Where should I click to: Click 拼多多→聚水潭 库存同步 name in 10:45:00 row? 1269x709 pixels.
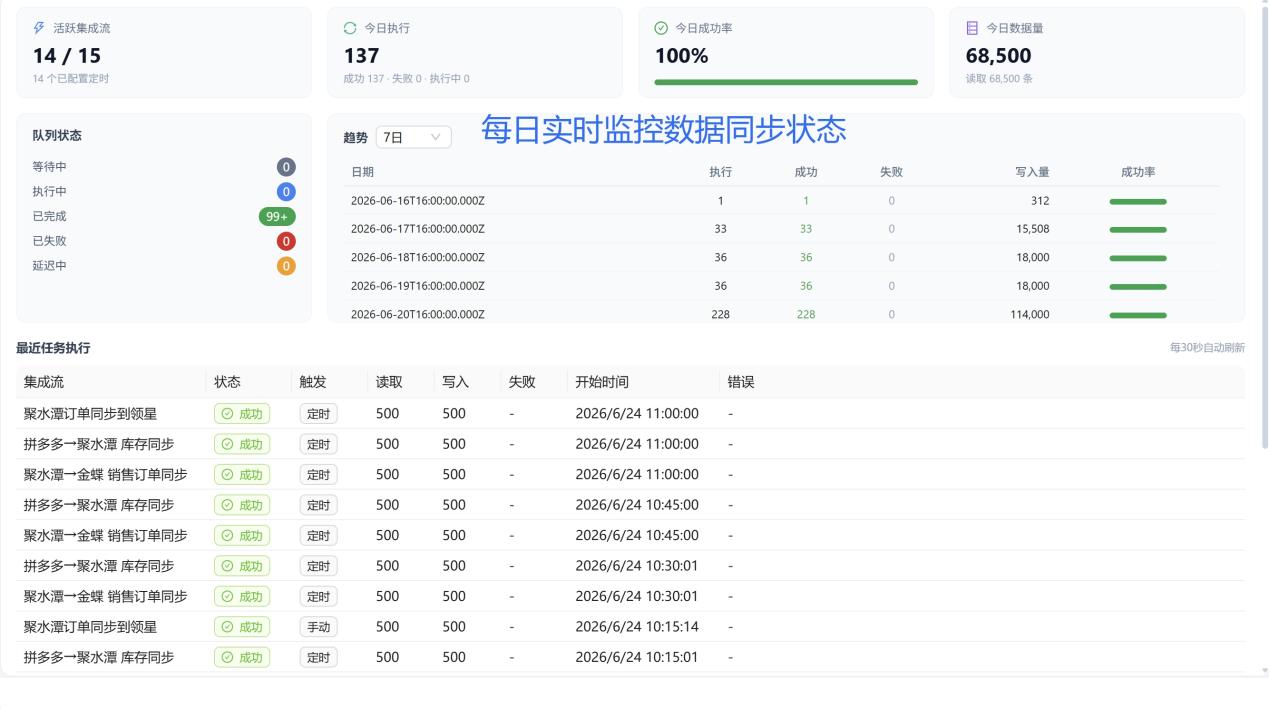[x=99, y=505]
